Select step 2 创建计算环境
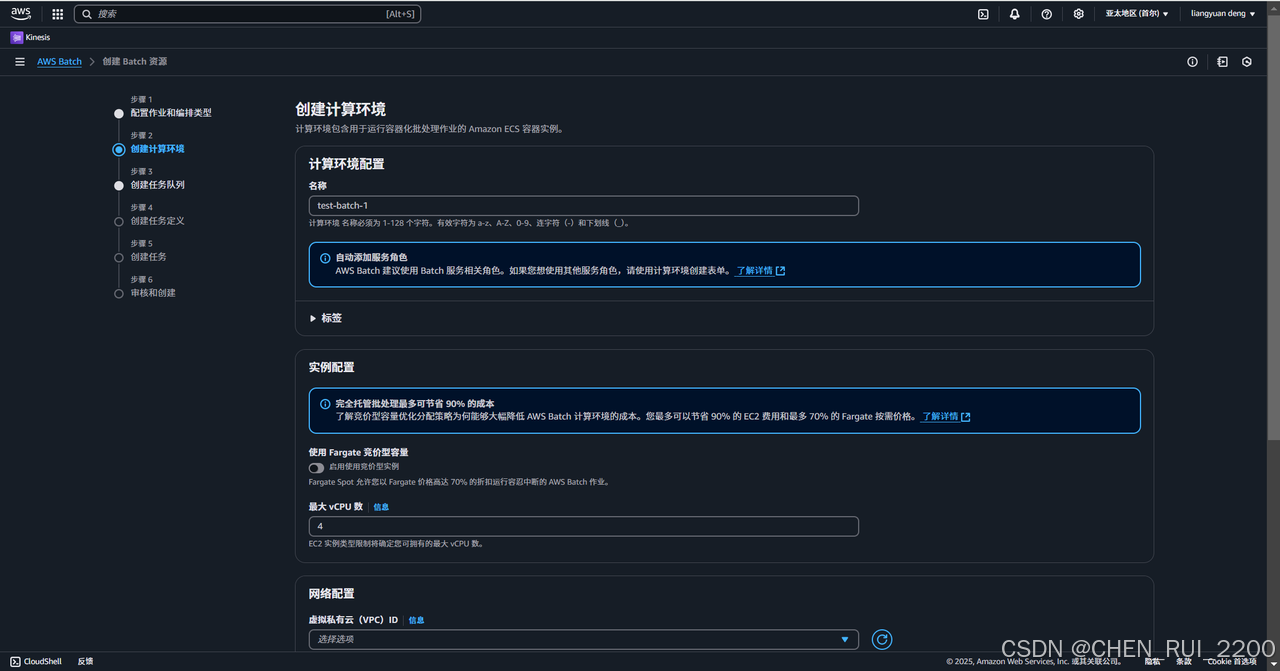This screenshot has height=671, width=1280. pos(157,149)
